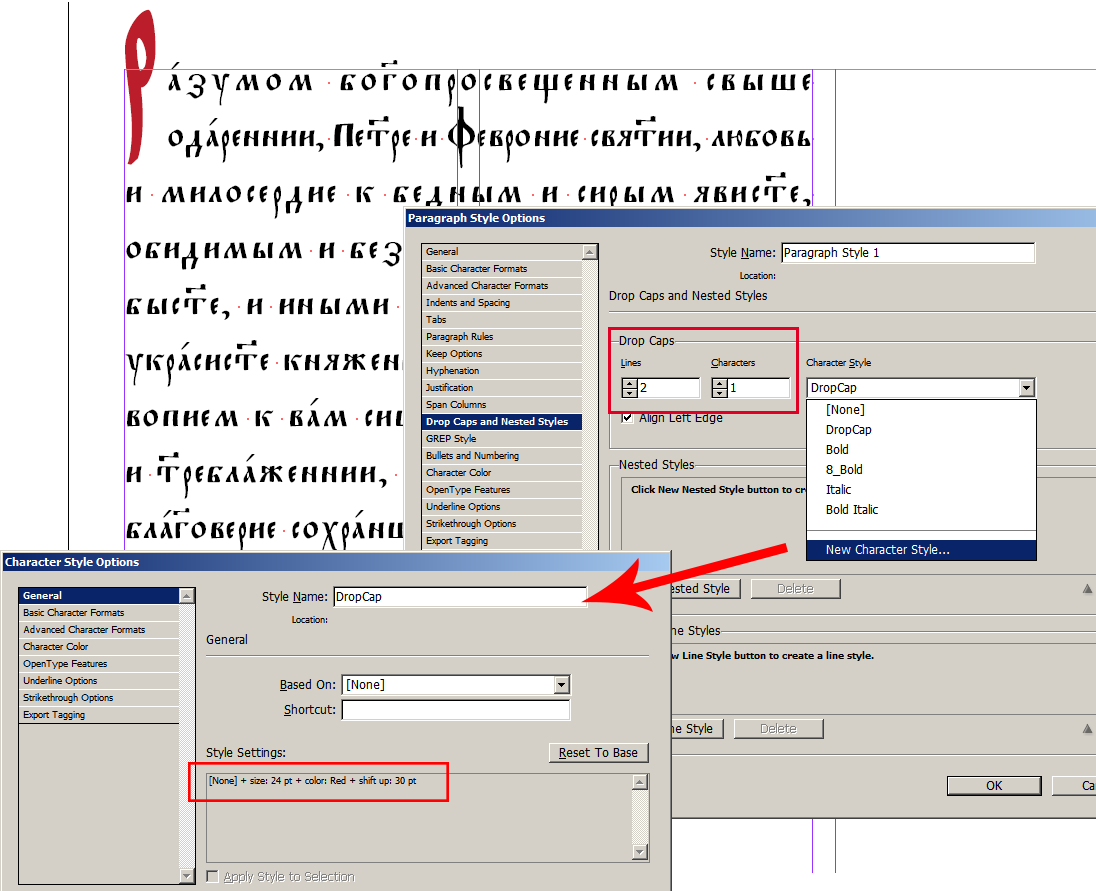The width and height of the screenshot is (1096, 891).
Task: Click the Line Styles move-up triangle
Action: click(x=1088, y=729)
